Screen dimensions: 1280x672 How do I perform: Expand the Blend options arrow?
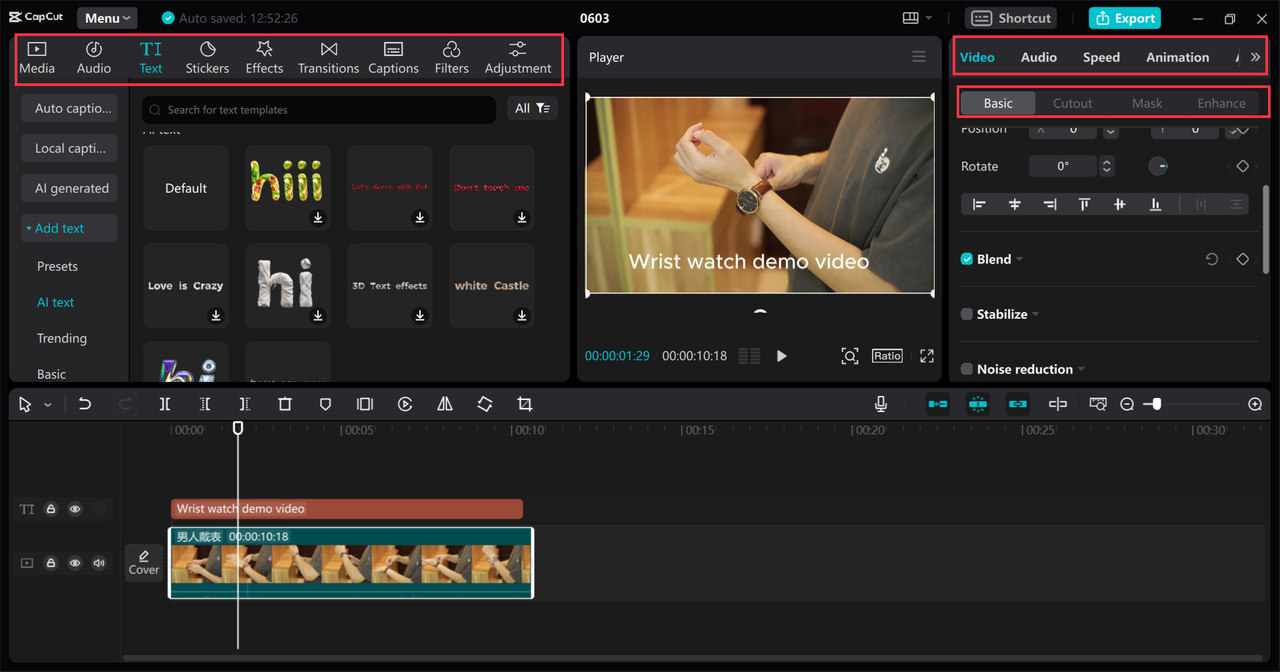coord(1020,260)
